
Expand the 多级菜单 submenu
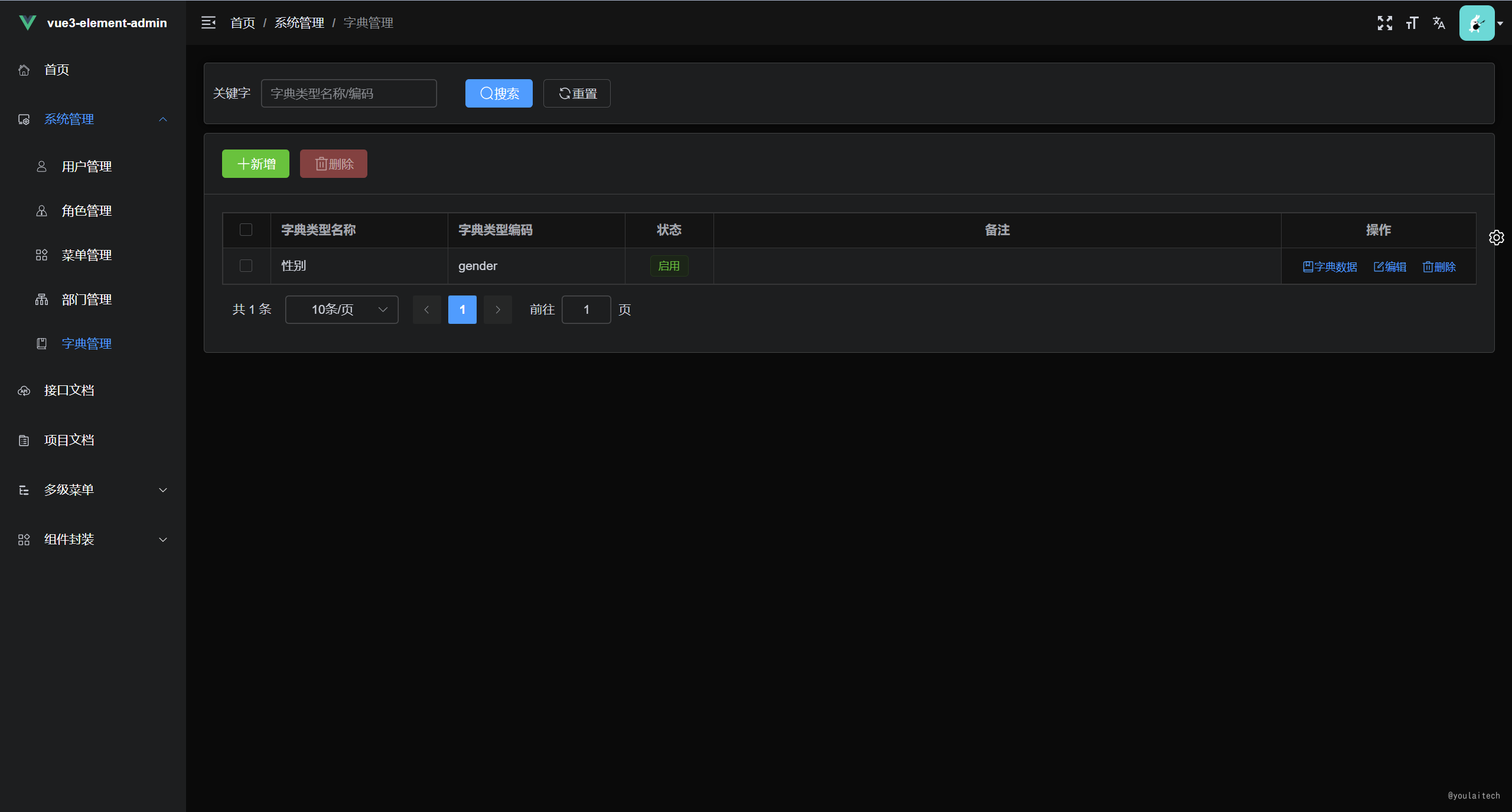(x=93, y=490)
